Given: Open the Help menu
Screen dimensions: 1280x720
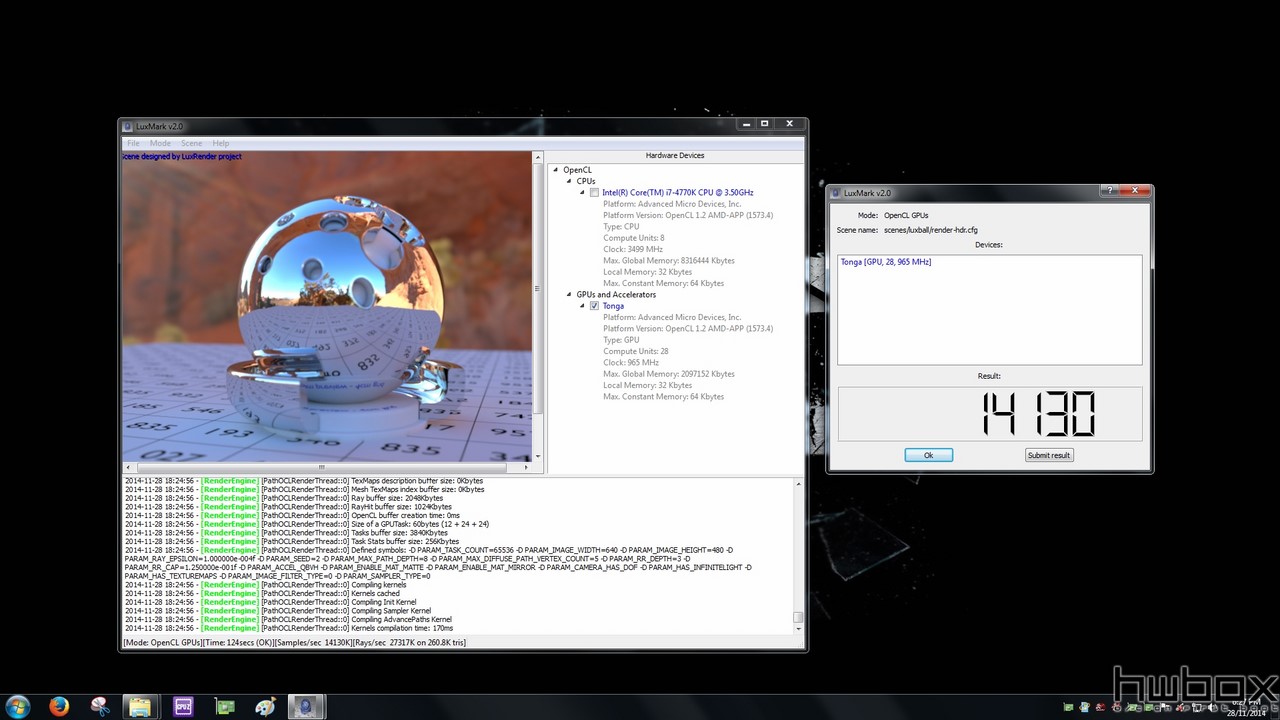Looking at the screenshot, I should 221,143.
